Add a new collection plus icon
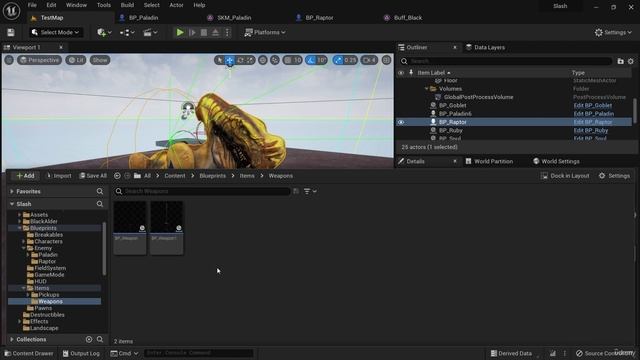The image size is (640, 360). (89, 339)
